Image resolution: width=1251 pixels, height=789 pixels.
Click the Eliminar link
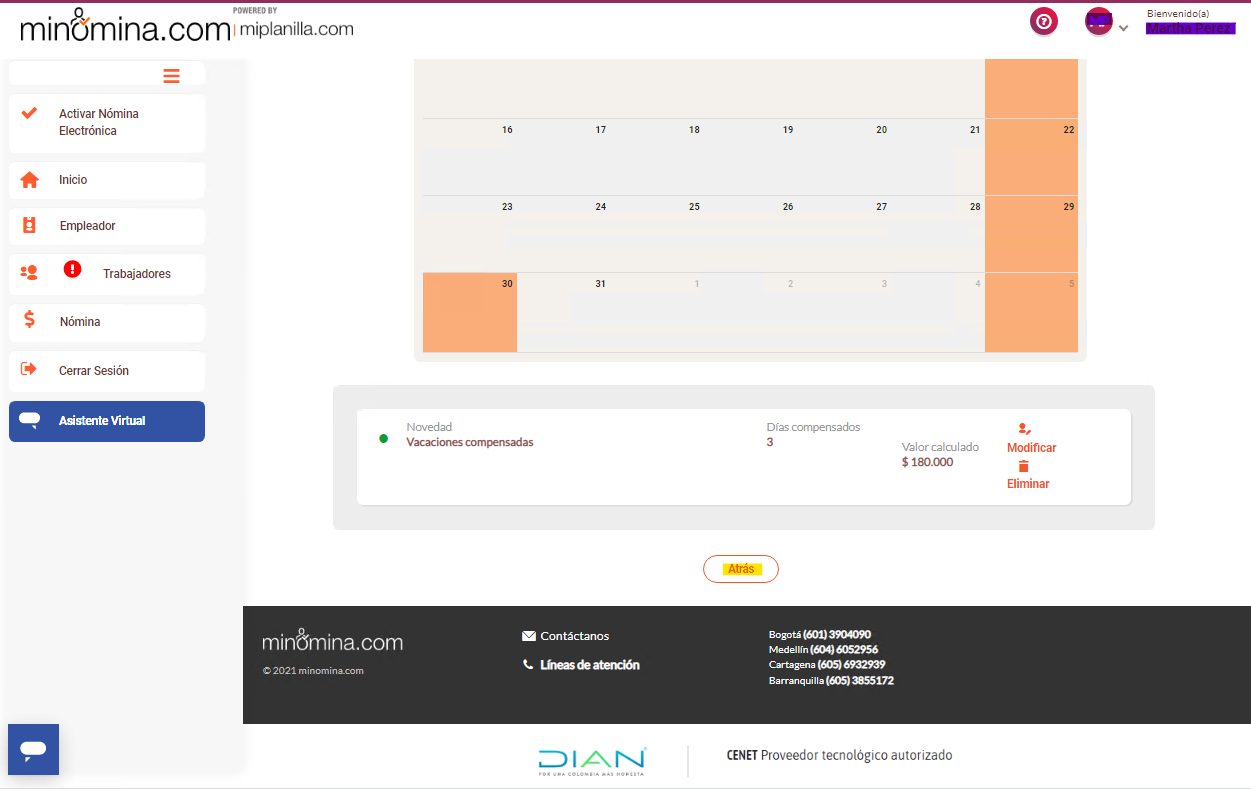tap(1028, 484)
